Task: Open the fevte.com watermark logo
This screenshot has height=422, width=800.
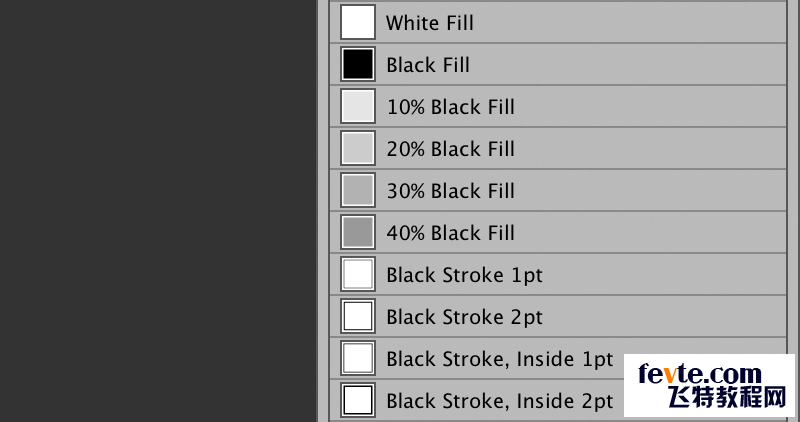Action: coord(709,386)
